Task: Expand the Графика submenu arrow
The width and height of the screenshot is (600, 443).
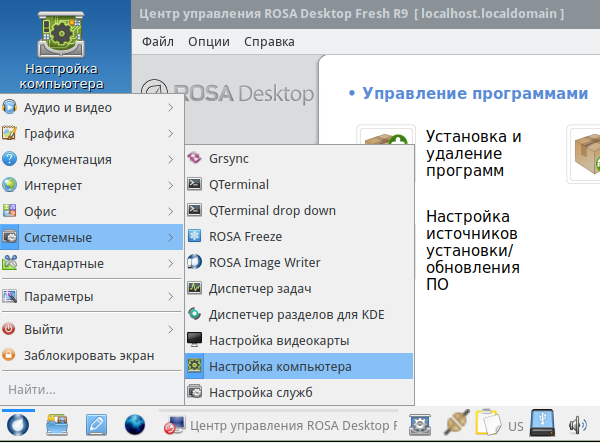Action: point(171,134)
